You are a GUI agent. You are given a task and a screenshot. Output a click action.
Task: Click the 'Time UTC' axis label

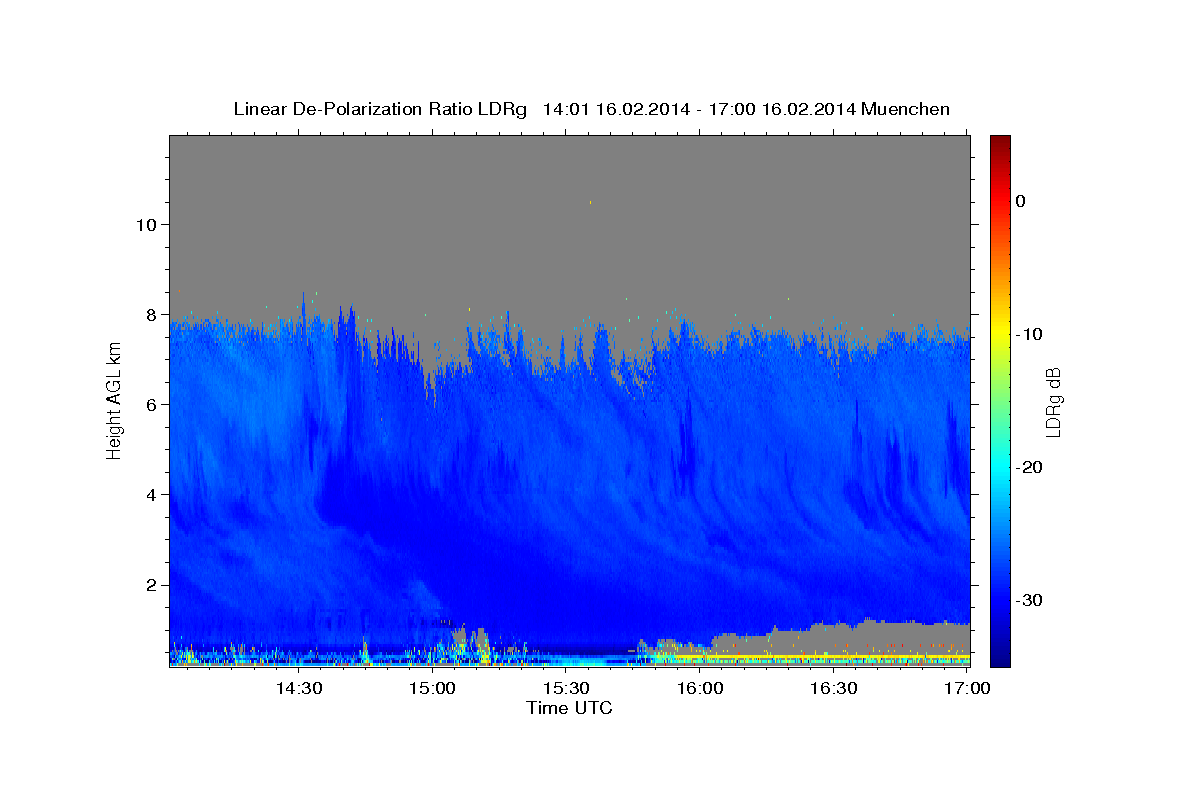click(x=569, y=708)
